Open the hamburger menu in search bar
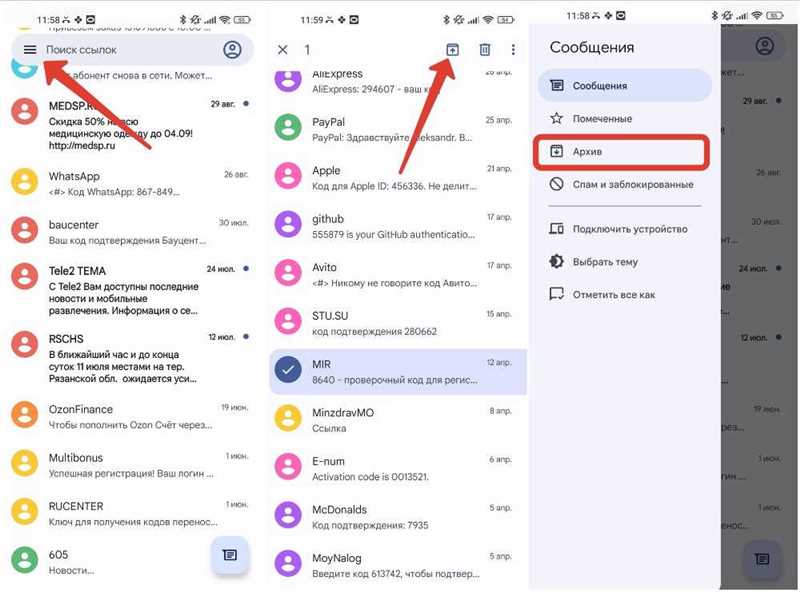Viewport: 800px width, 592px height. pyautogui.click(x=30, y=50)
